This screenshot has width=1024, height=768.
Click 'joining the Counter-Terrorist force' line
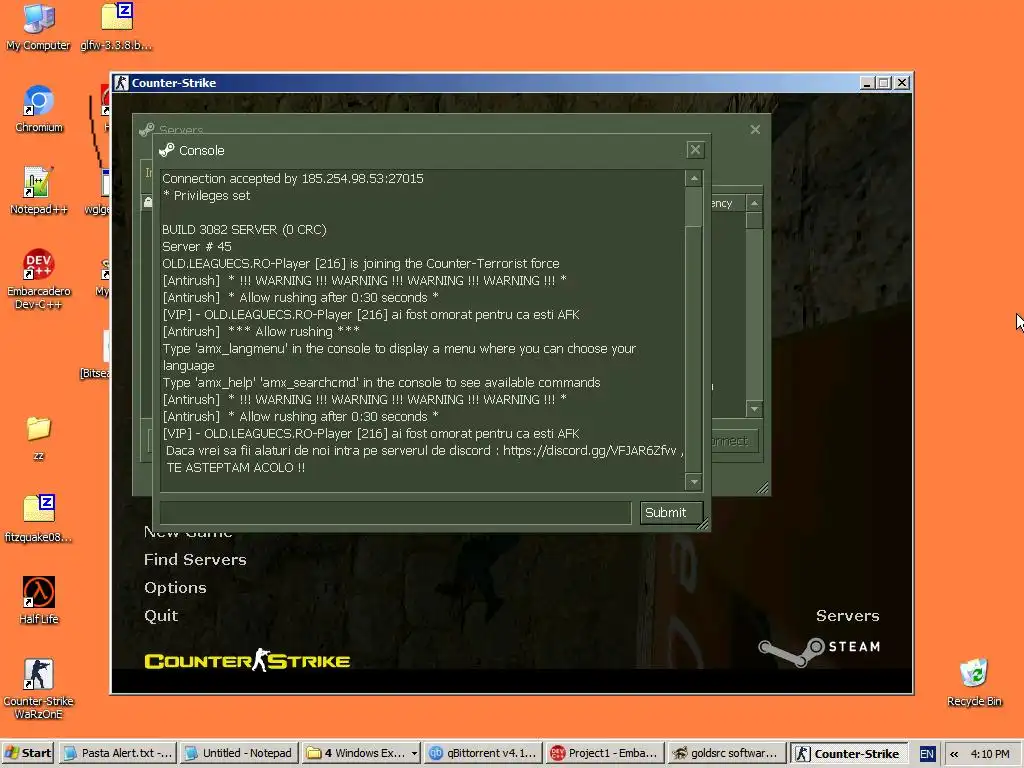(360, 263)
